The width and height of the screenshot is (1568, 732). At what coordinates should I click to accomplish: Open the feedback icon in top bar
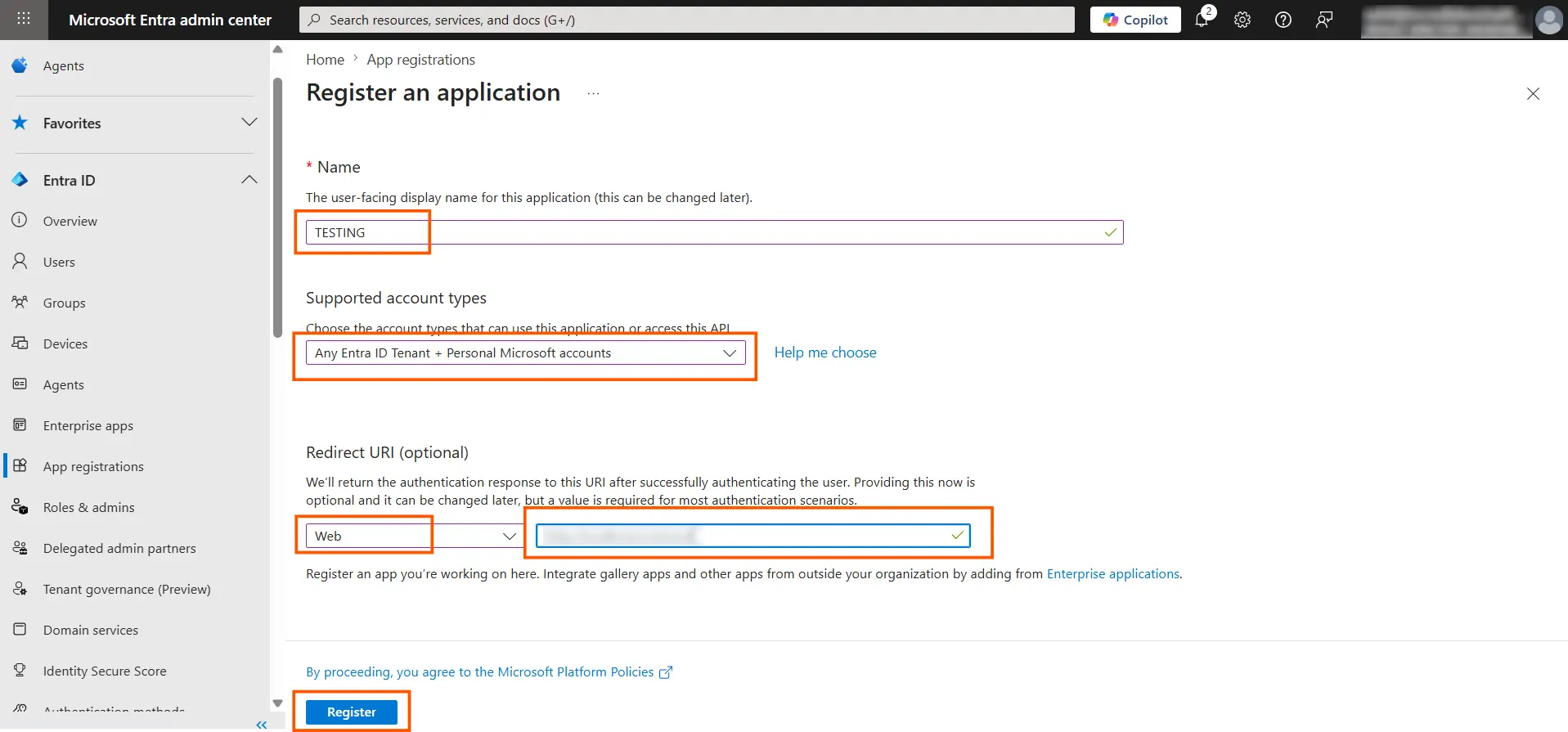click(1324, 20)
